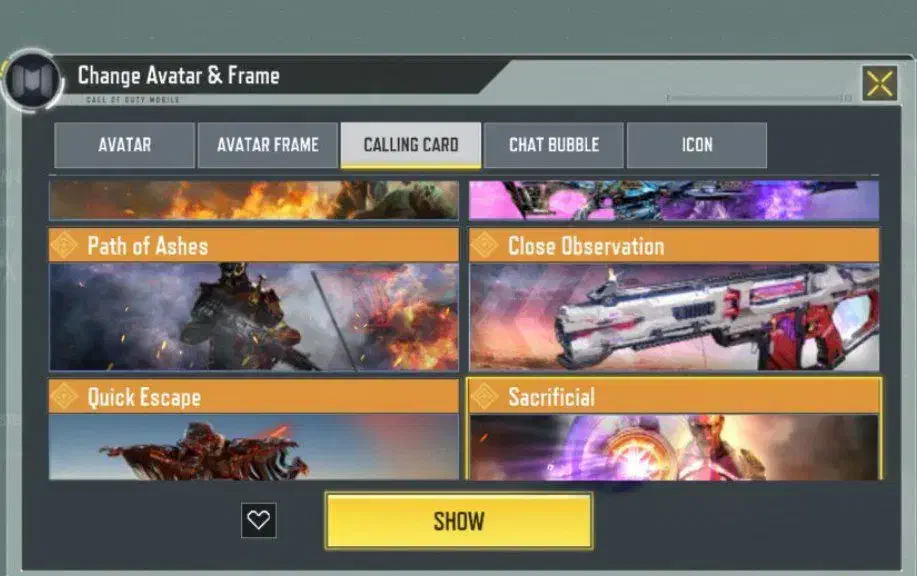This screenshot has width=917, height=576.
Task: Choose the fiery calling card at top left
Action: click(x=254, y=200)
